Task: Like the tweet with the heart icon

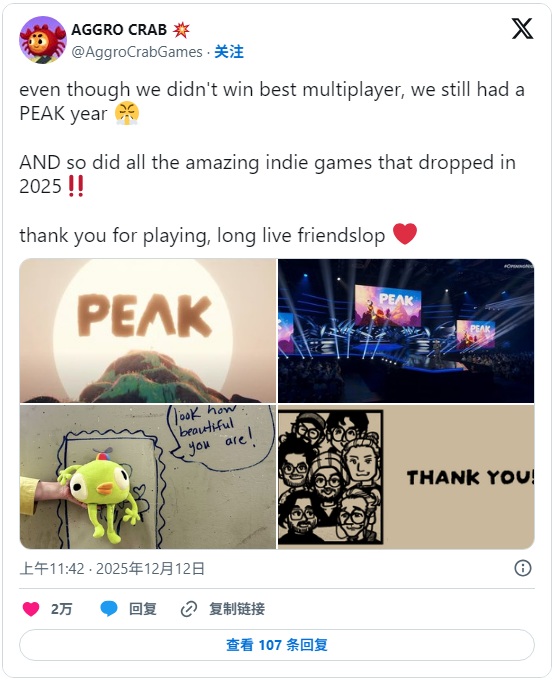Action: [x=31, y=609]
